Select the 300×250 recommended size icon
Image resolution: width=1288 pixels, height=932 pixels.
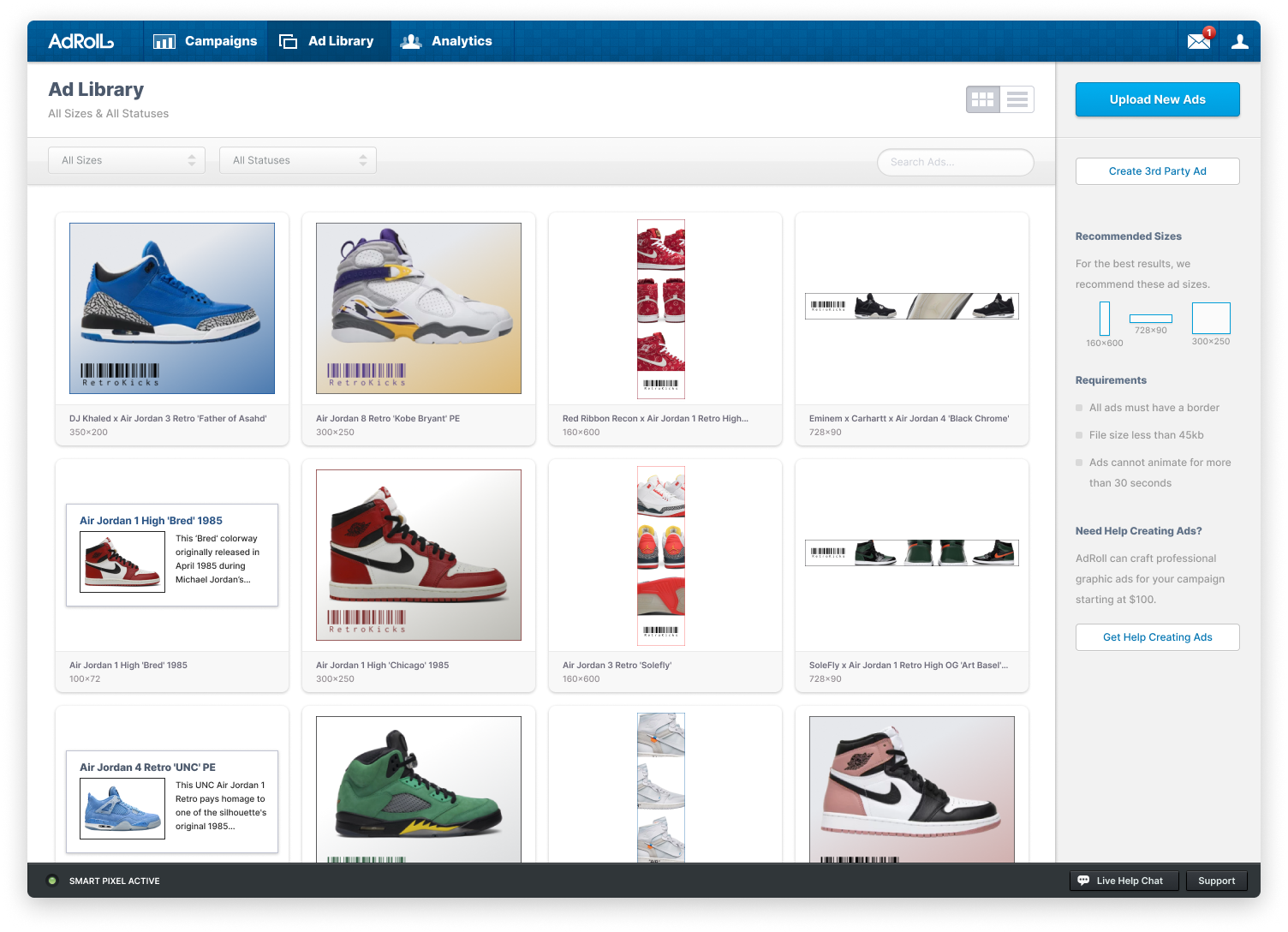(1211, 318)
